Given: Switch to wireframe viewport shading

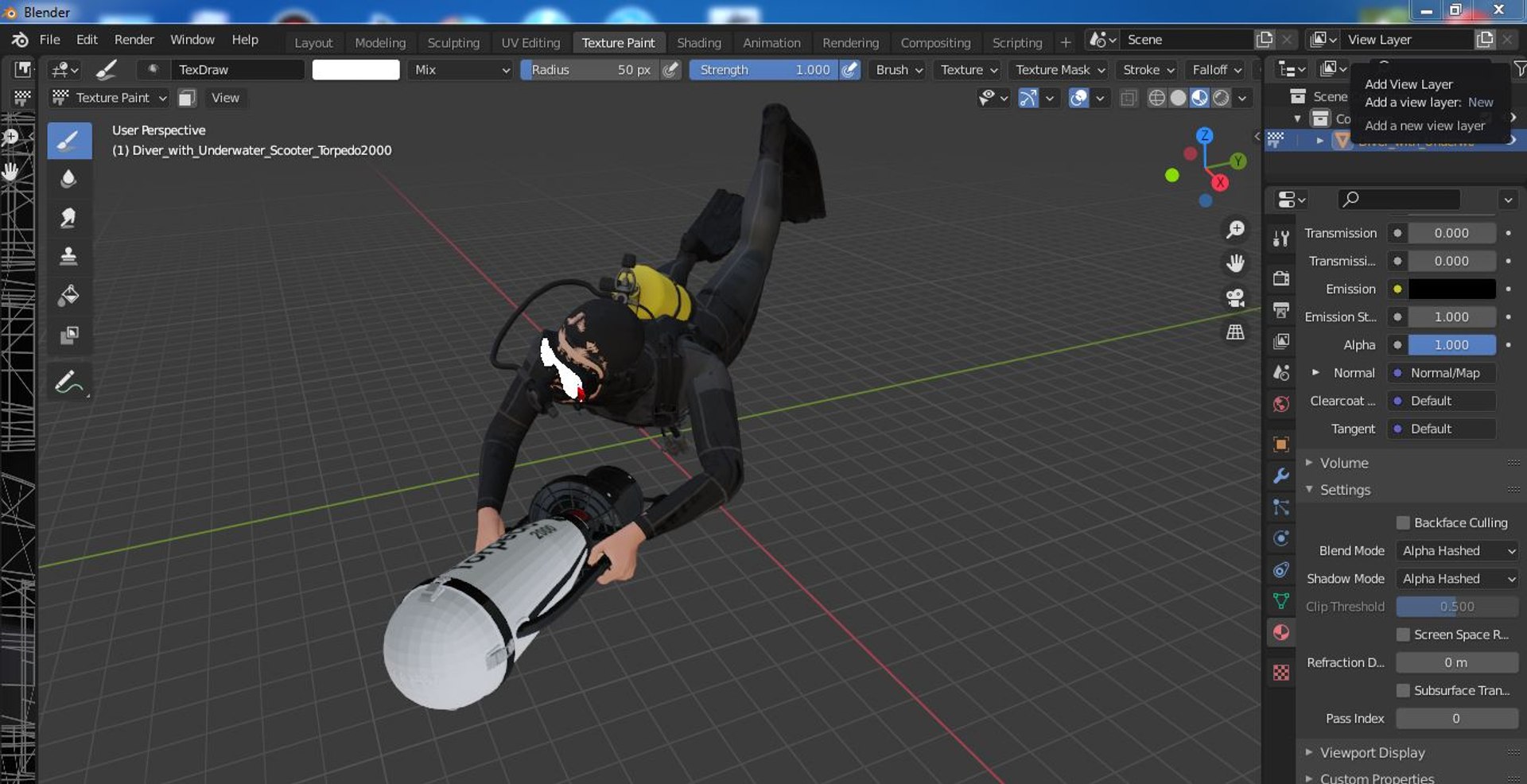Looking at the screenshot, I should click(1157, 98).
